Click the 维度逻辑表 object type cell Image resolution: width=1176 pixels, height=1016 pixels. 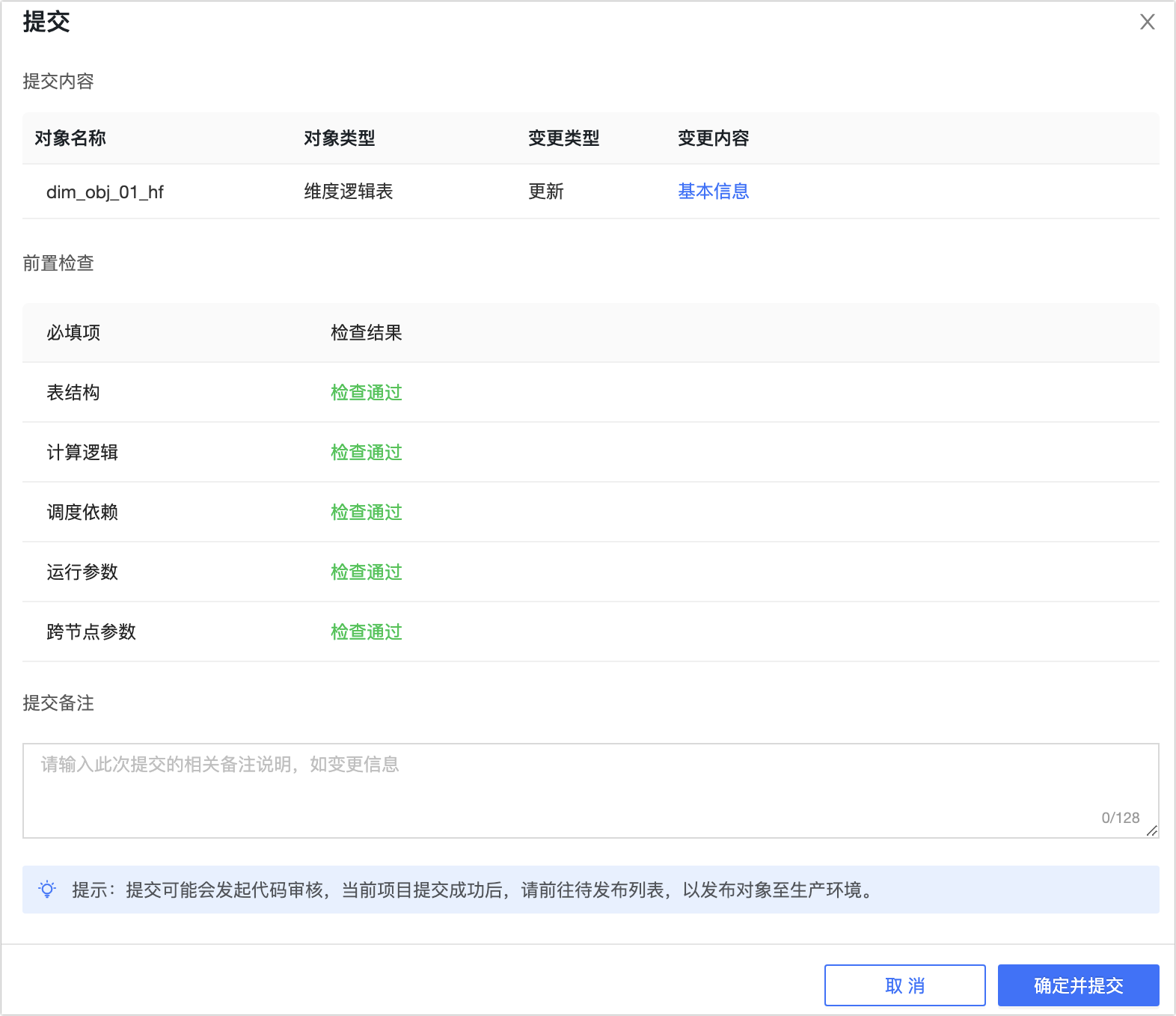(349, 192)
